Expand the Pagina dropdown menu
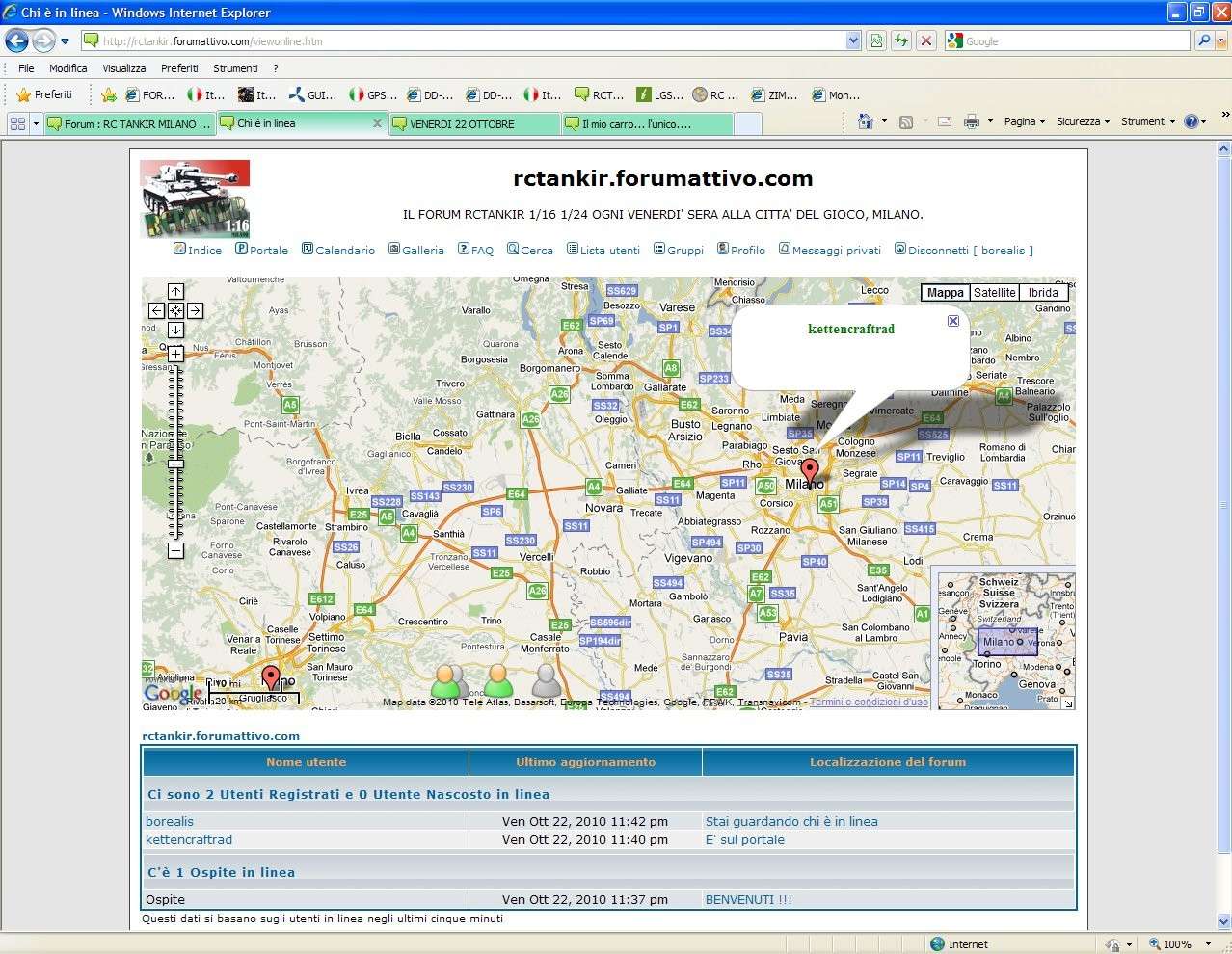 (1024, 121)
